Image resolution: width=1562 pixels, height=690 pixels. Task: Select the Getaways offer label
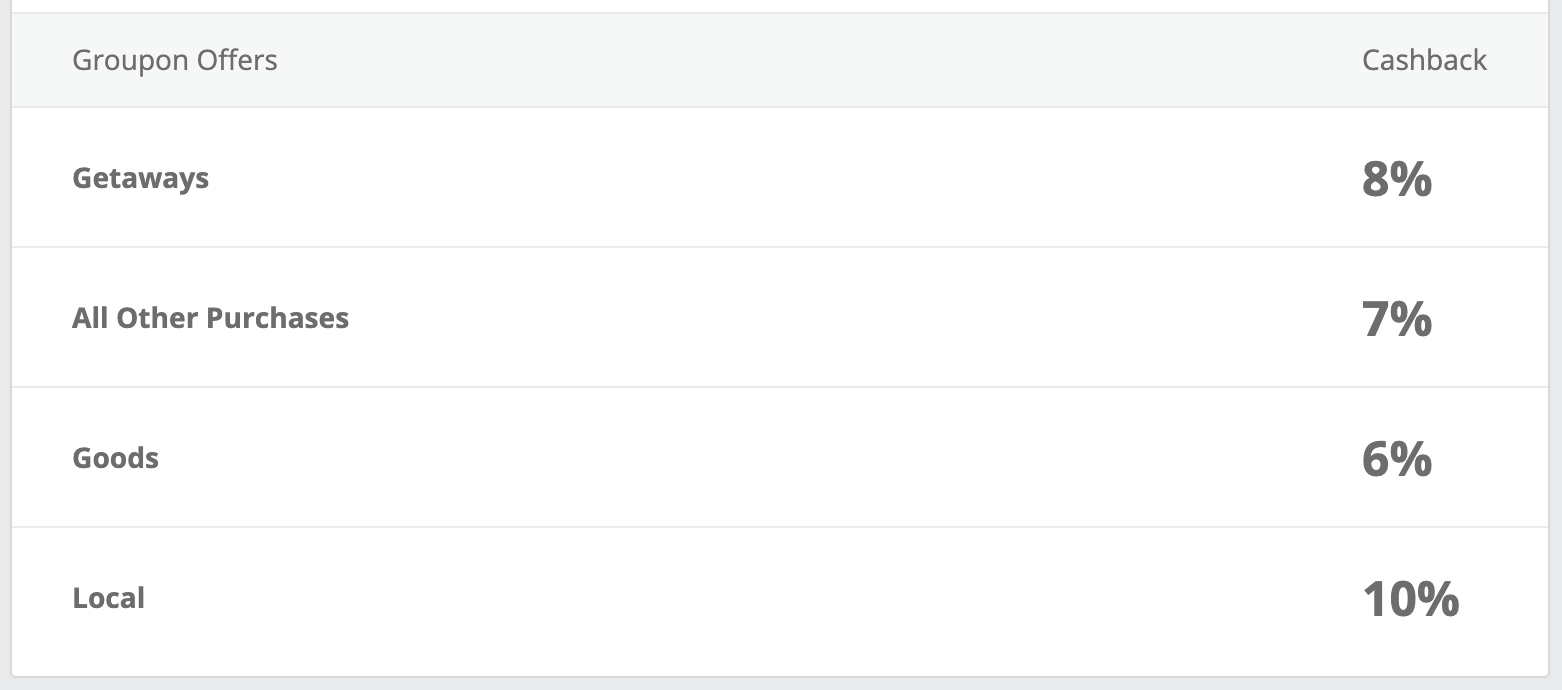coord(141,178)
